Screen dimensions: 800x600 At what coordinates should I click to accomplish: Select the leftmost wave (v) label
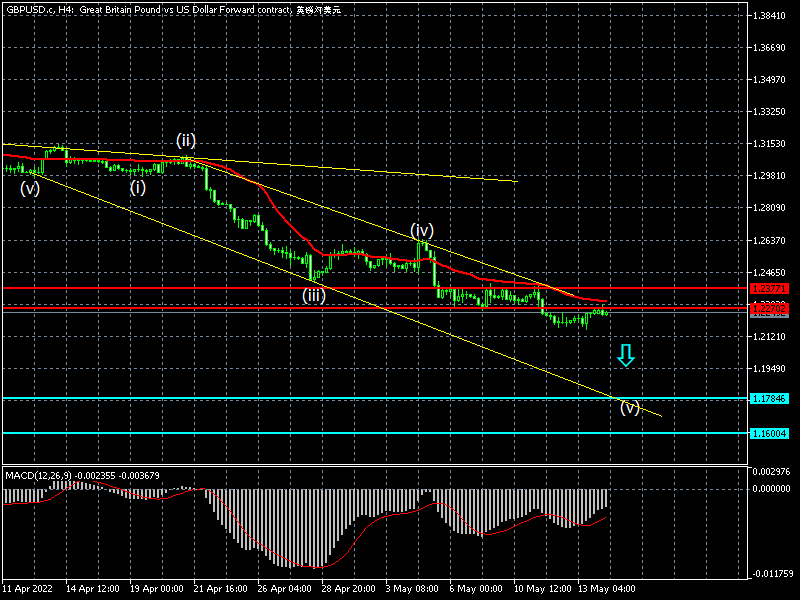(30, 188)
